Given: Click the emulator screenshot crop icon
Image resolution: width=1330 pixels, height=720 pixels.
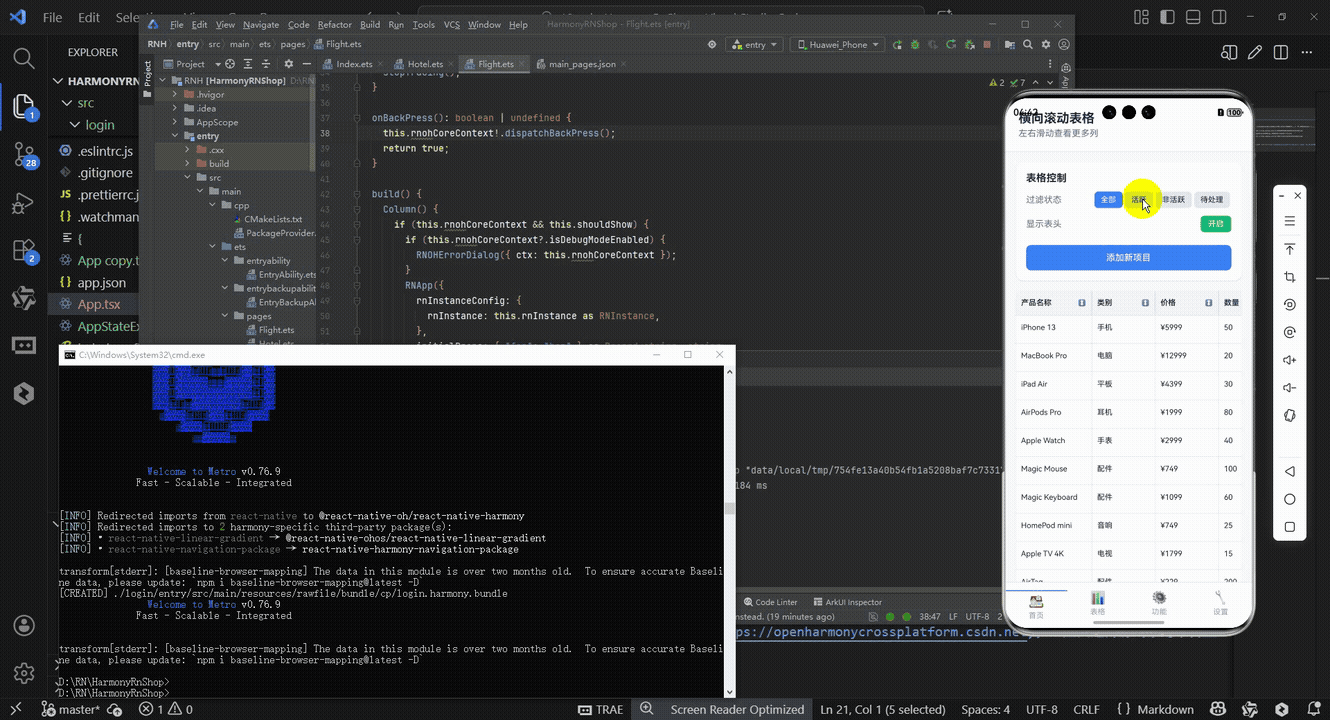Looking at the screenshot, I should pyautogui.click(x=1290, y=277).
